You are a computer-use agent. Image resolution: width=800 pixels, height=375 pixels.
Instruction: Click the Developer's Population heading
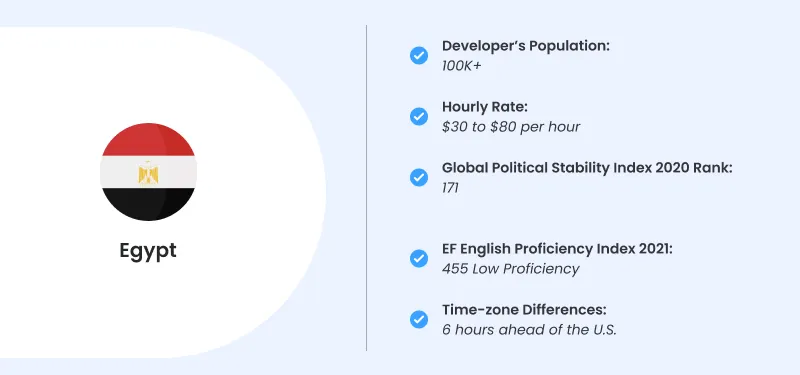[526, 46]
